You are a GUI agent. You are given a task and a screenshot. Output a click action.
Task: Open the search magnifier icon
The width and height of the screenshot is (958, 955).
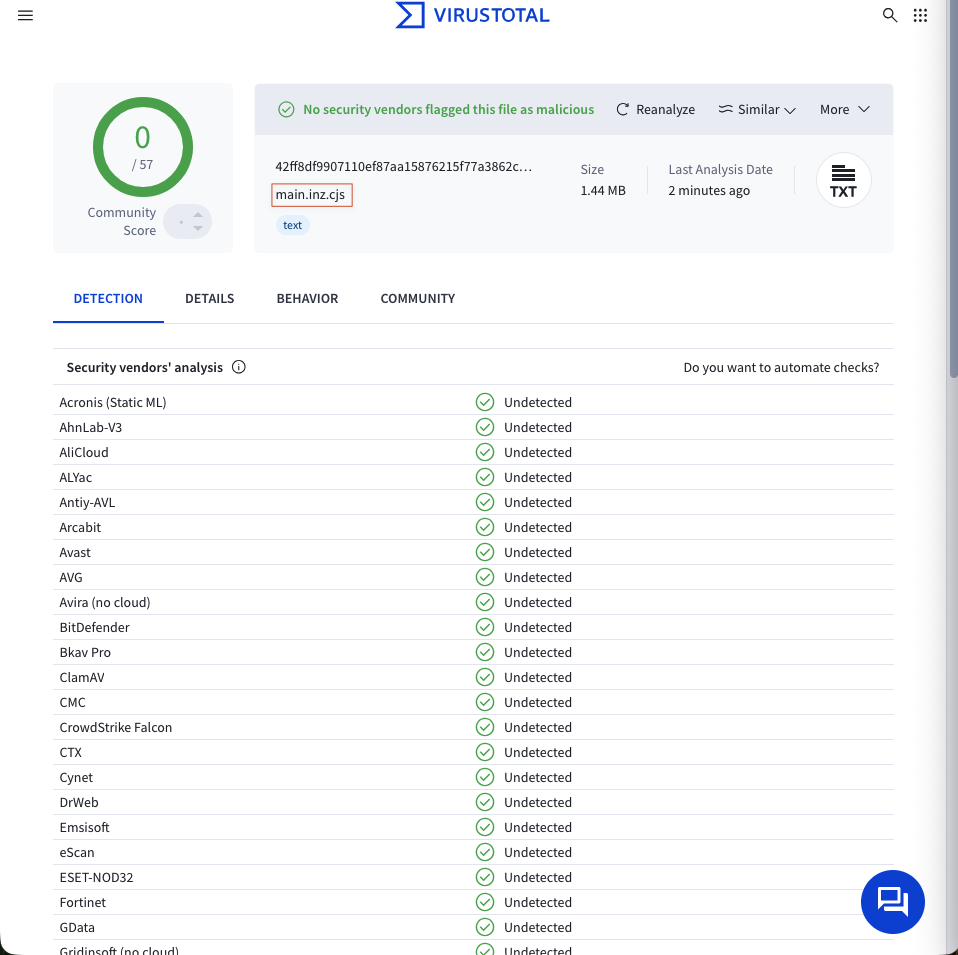click(890, 15)
